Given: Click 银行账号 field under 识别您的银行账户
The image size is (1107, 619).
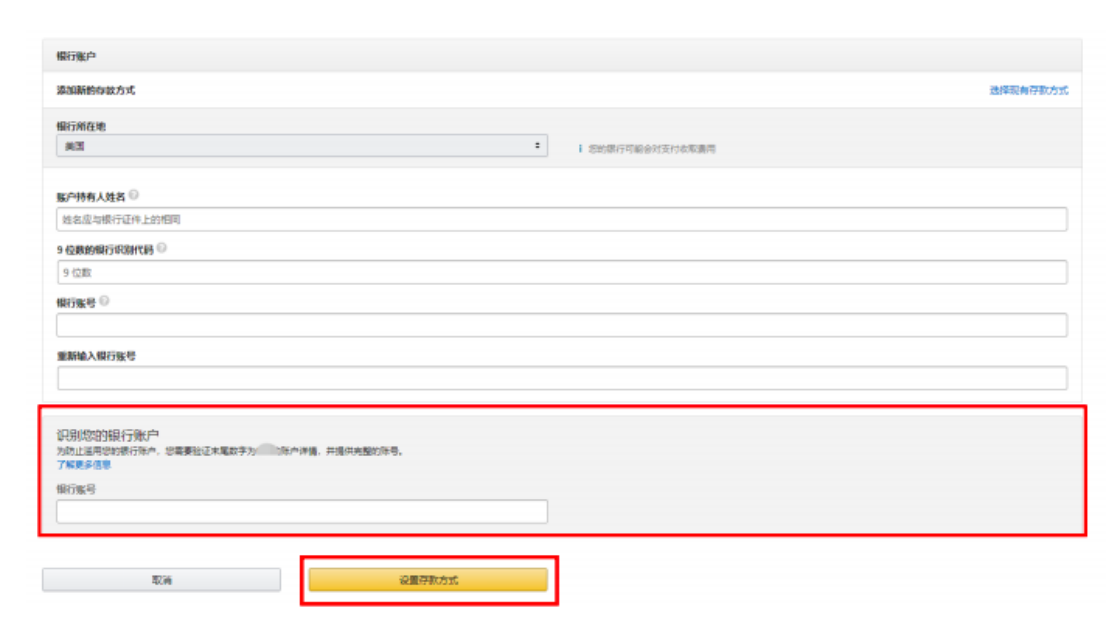Looking at the screenshot, I should coord(302,512).
